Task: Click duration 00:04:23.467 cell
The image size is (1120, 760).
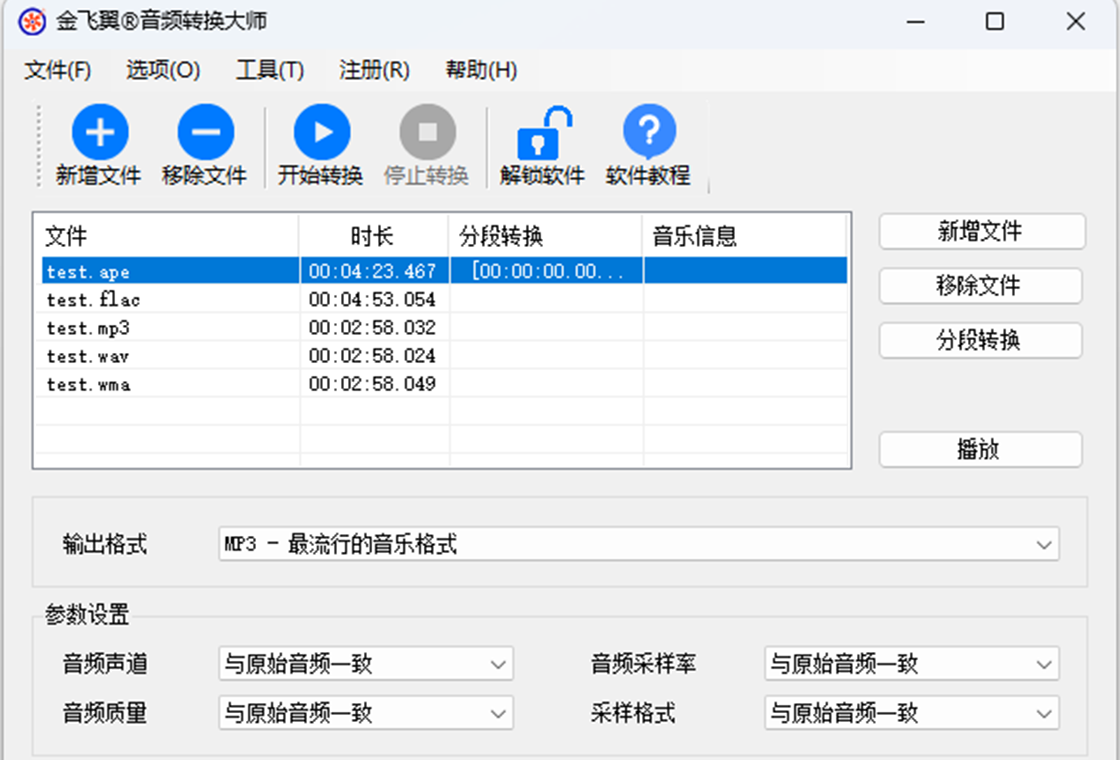Action: tap(372, 271)
